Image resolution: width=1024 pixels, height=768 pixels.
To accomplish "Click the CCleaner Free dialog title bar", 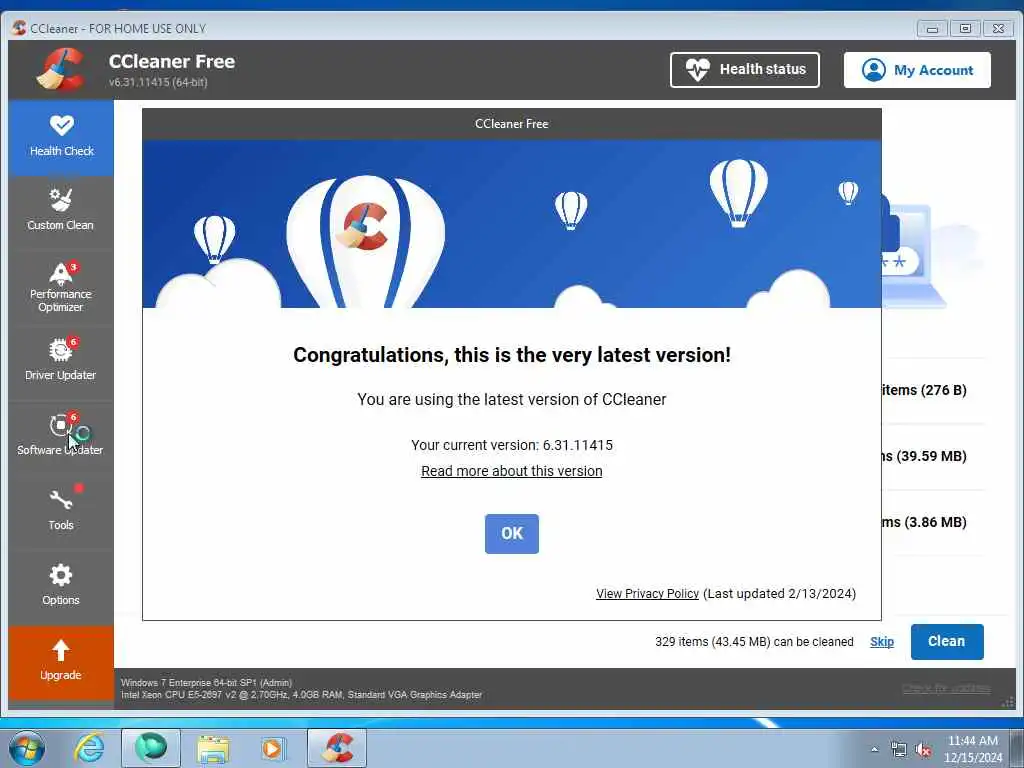I will tap(512, 124).
